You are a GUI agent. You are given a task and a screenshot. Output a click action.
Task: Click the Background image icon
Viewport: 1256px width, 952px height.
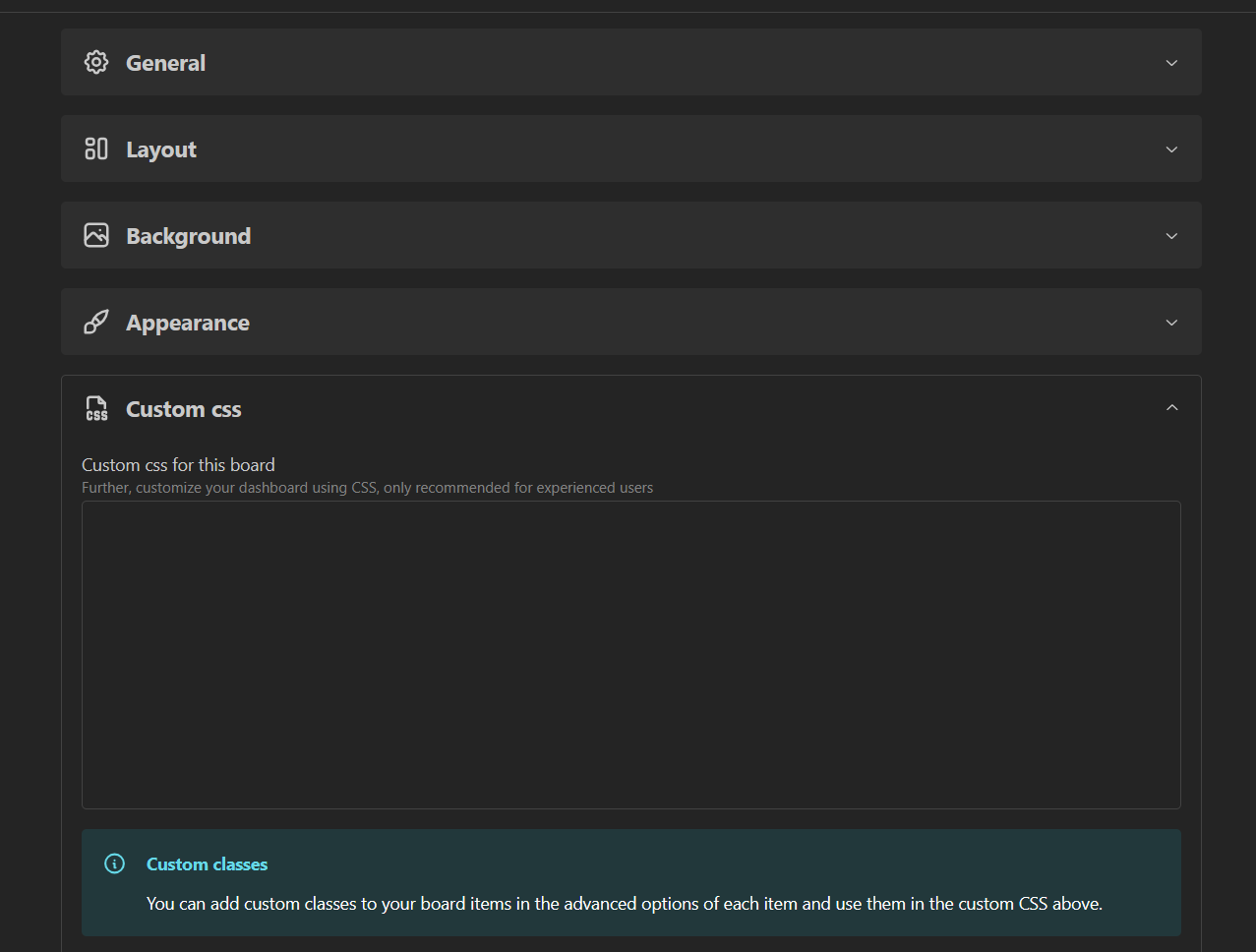96,235
